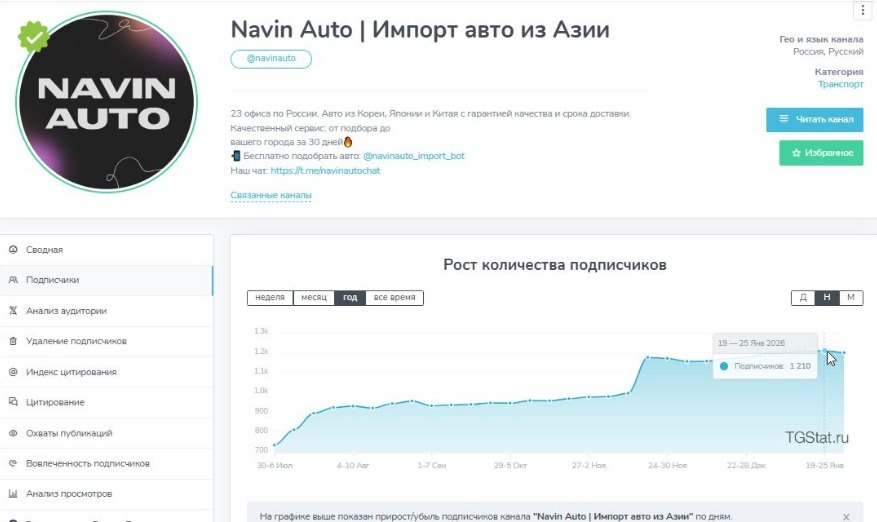Set chart grouping to М (months)
877x522 pixels.
[851, 298]
